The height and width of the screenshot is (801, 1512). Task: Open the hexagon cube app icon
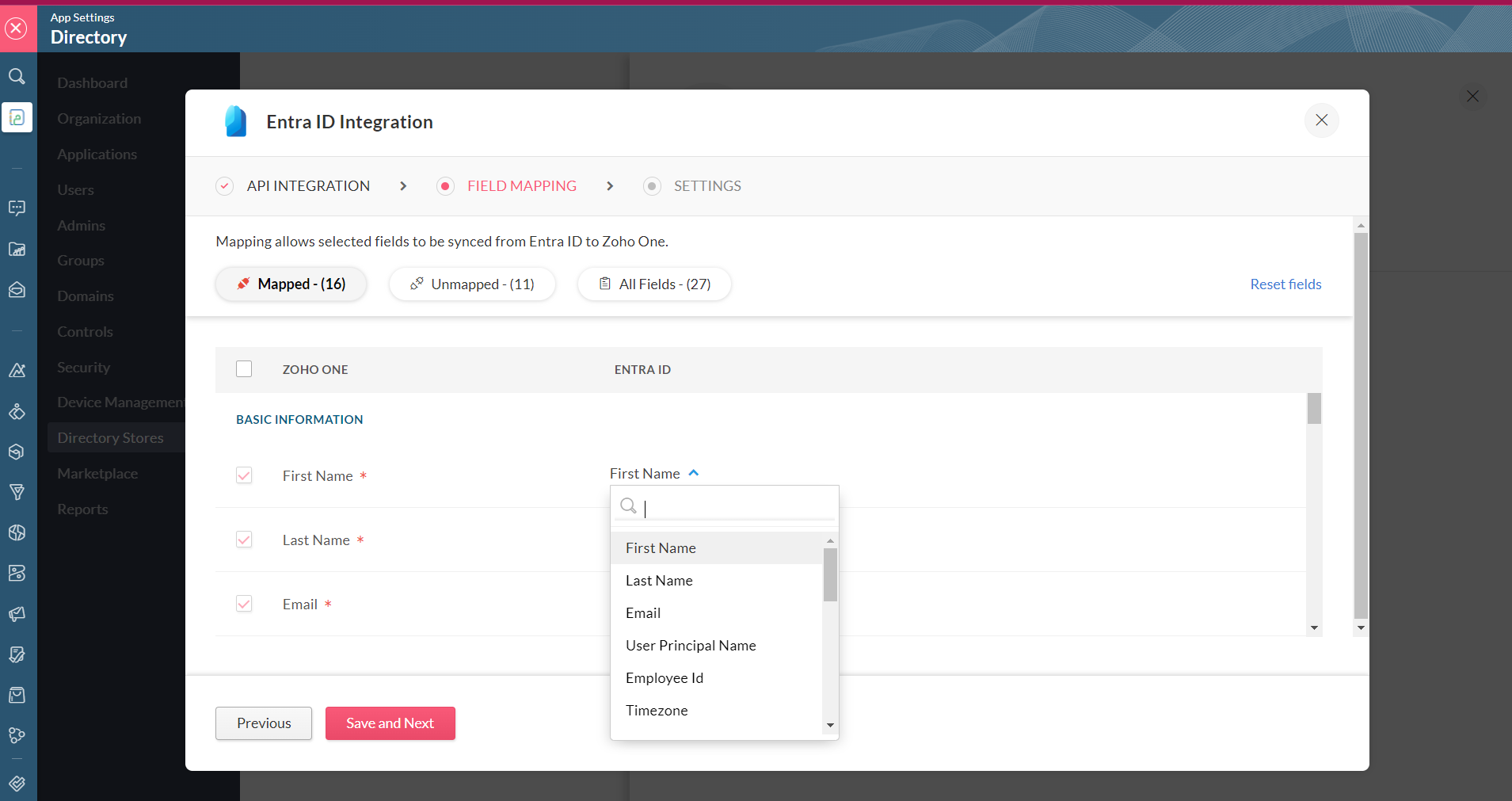17,452
